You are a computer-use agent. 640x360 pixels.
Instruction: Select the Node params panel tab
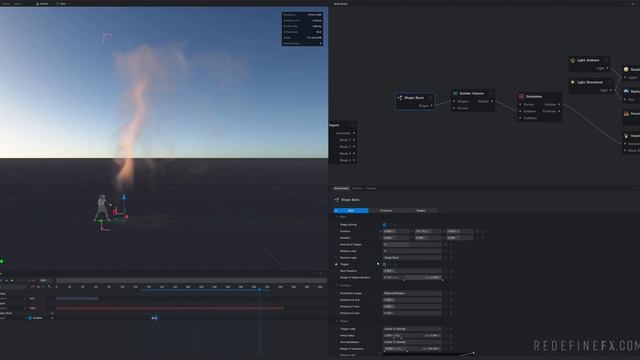point(341,188)
